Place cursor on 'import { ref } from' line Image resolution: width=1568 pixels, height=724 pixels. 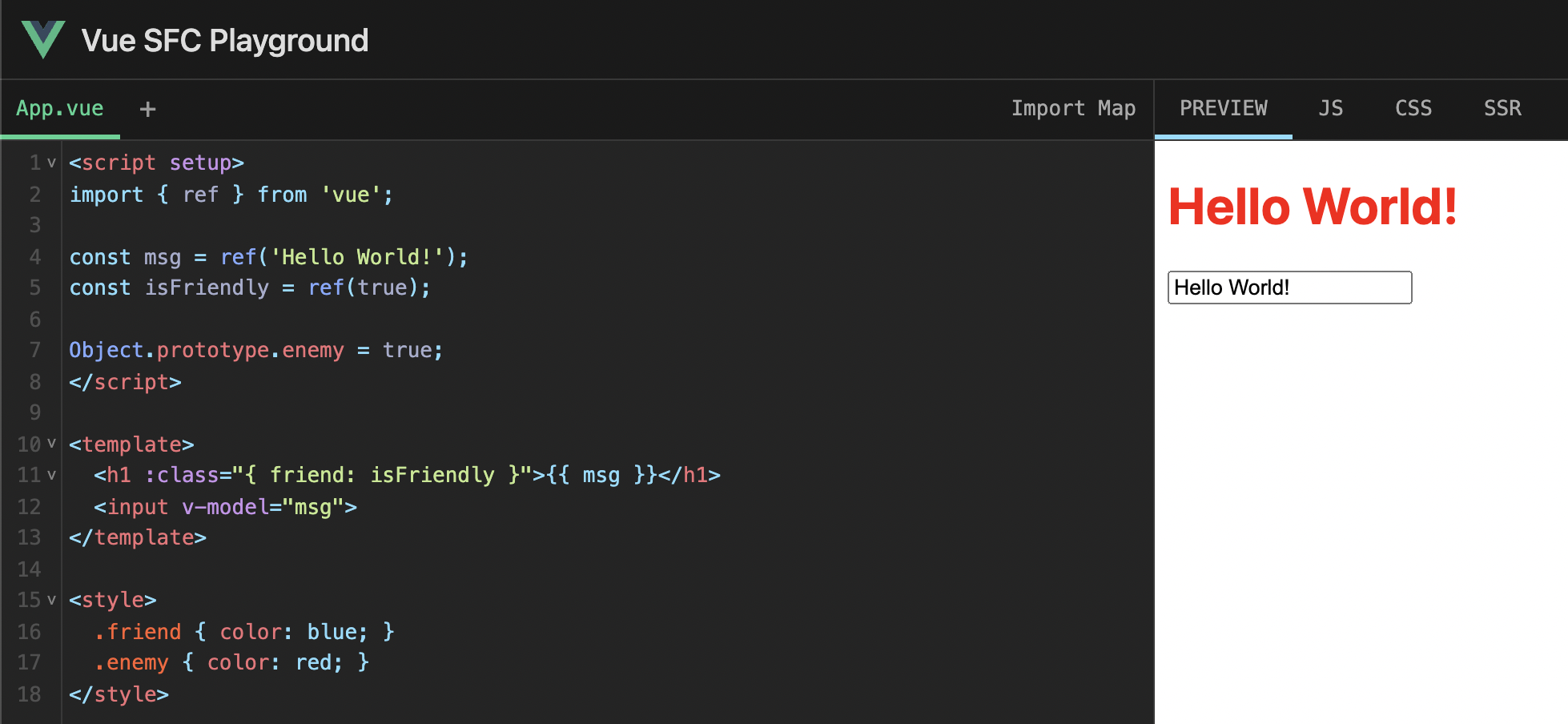231,195
